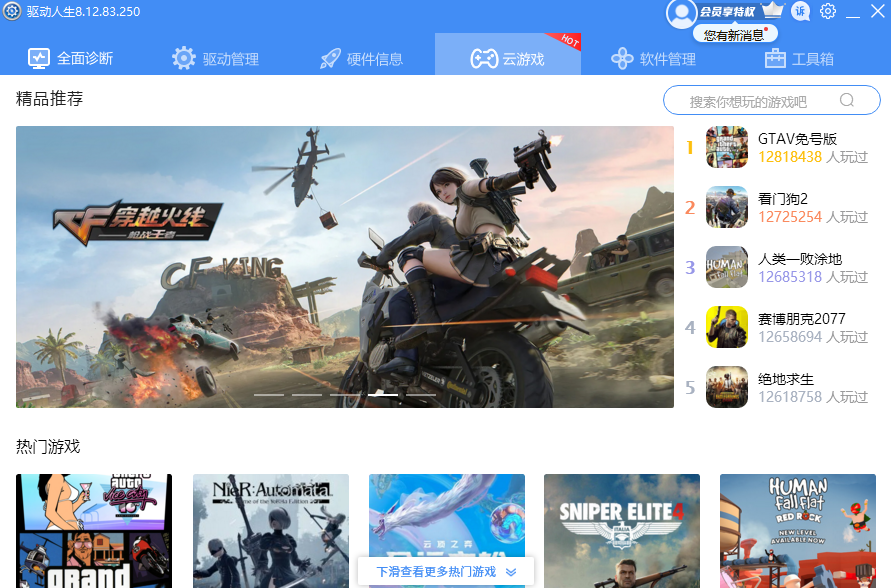This screenshot has height=588, width=891.
Task: Click the 云游戏 gamepad icon
Action: [x=484, y=59]
